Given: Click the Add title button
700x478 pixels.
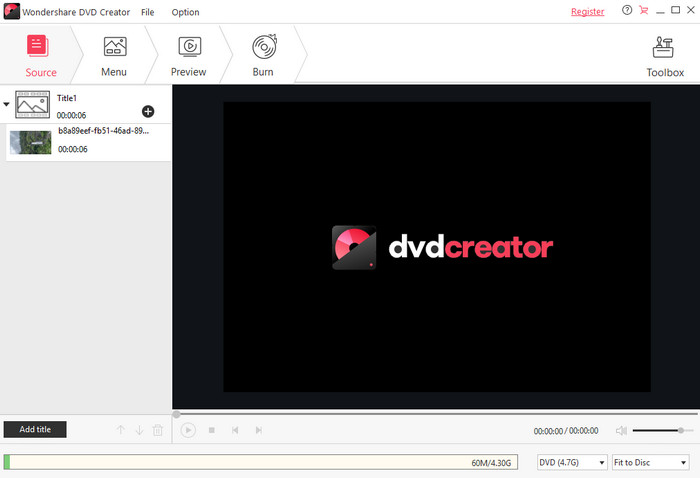Looking at the screenshot, I should [x=35, y=429].
